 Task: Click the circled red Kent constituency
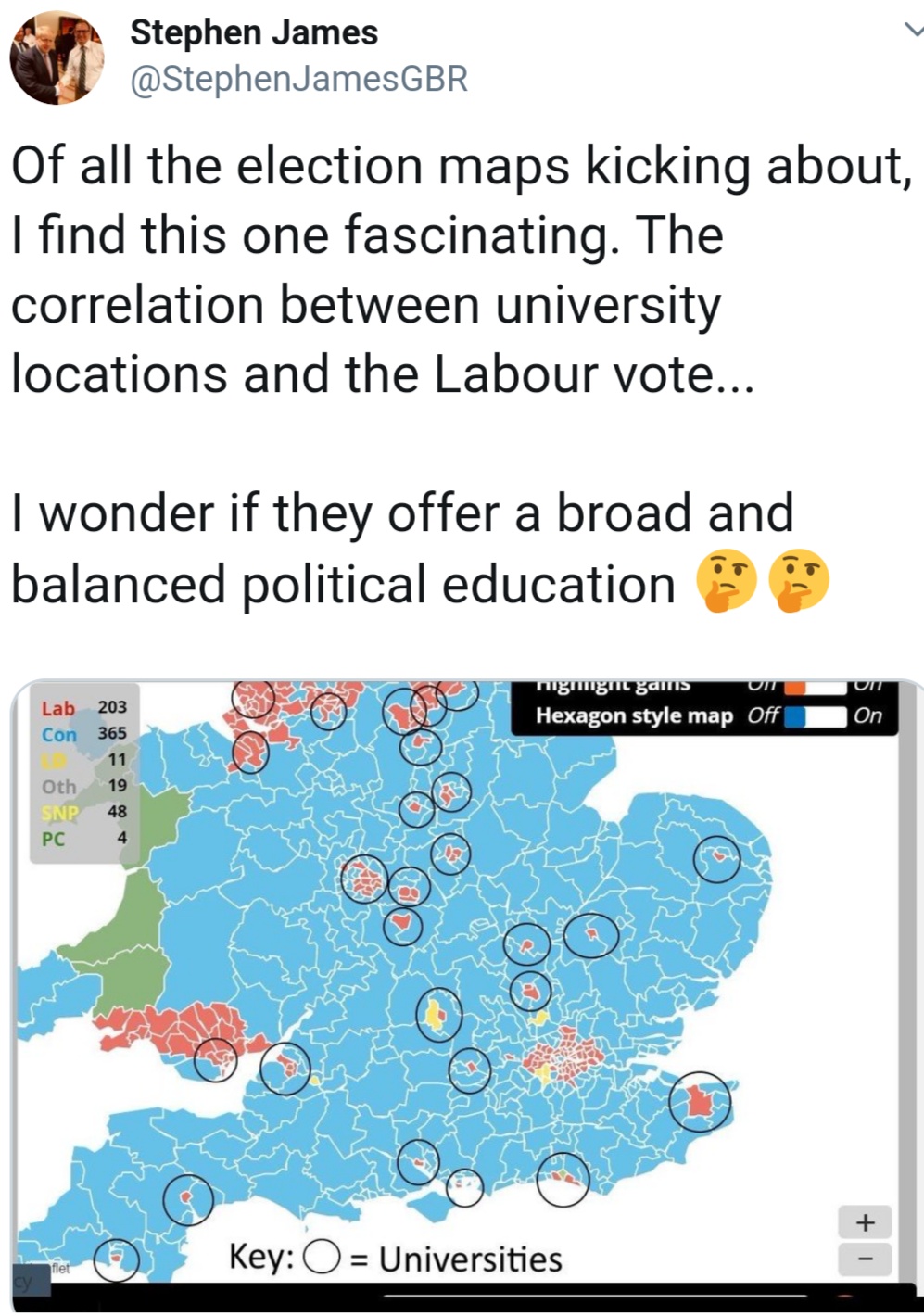tap(699, 1101)
